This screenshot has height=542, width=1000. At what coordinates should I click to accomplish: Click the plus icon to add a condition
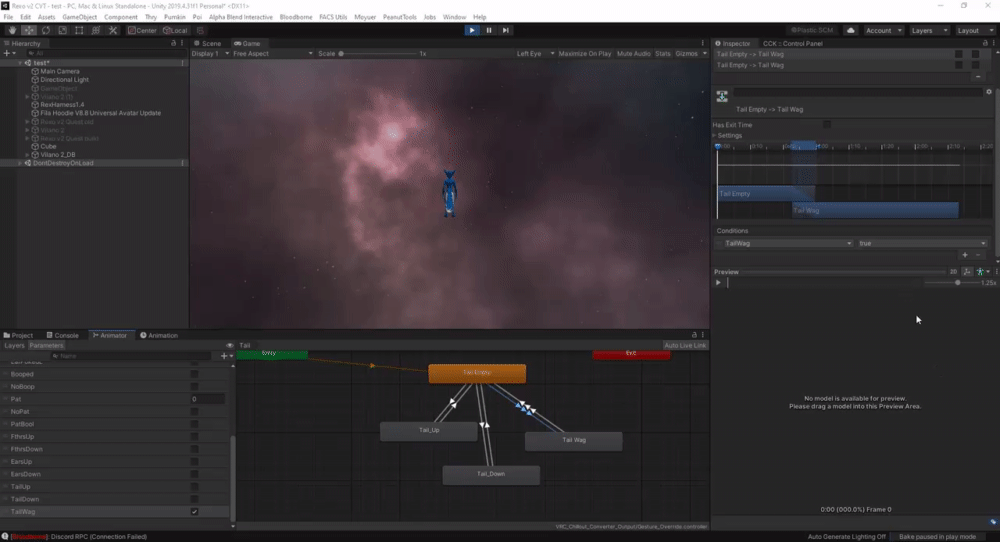click(x=964, y=255)
